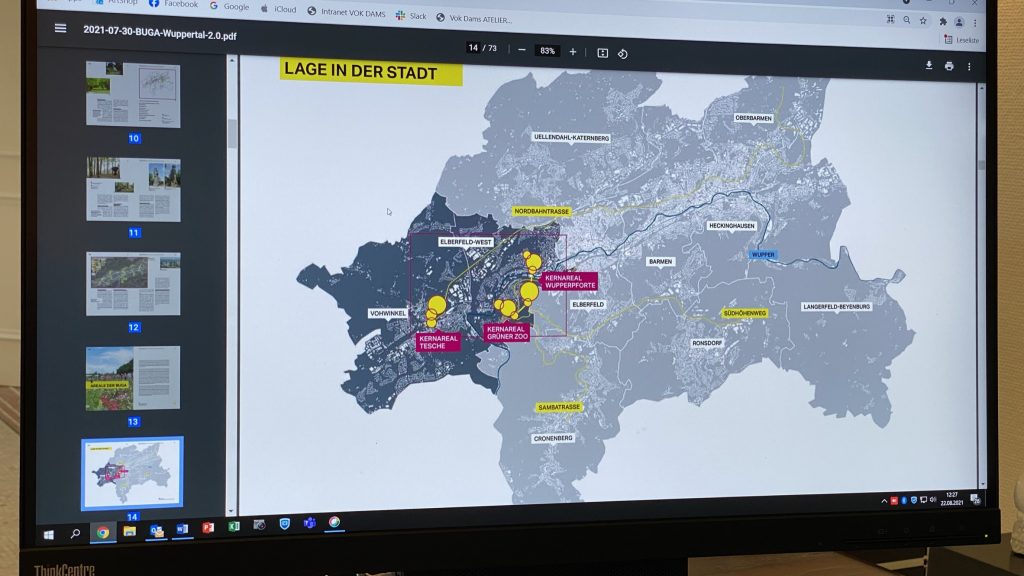Click the PDF filename 2021-07-30-BUGA-Wuppertal-2.0.pdf
Screen dimensions: 1024x576
(x=160, y=33)
